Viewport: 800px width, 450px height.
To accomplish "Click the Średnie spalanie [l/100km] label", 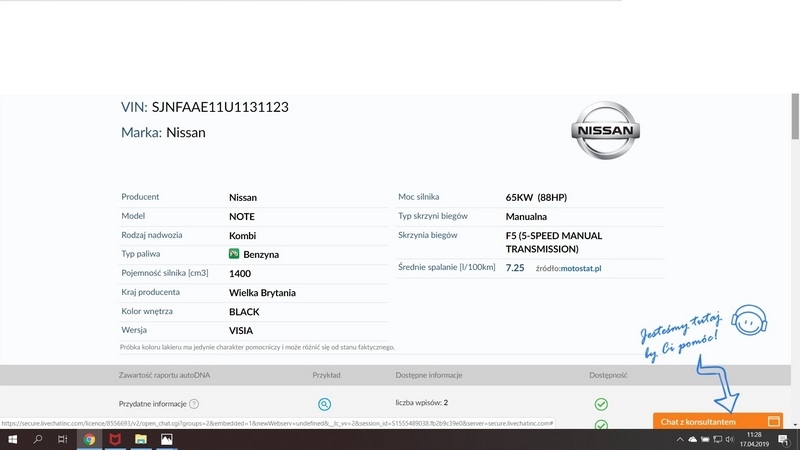I will 446,267.
